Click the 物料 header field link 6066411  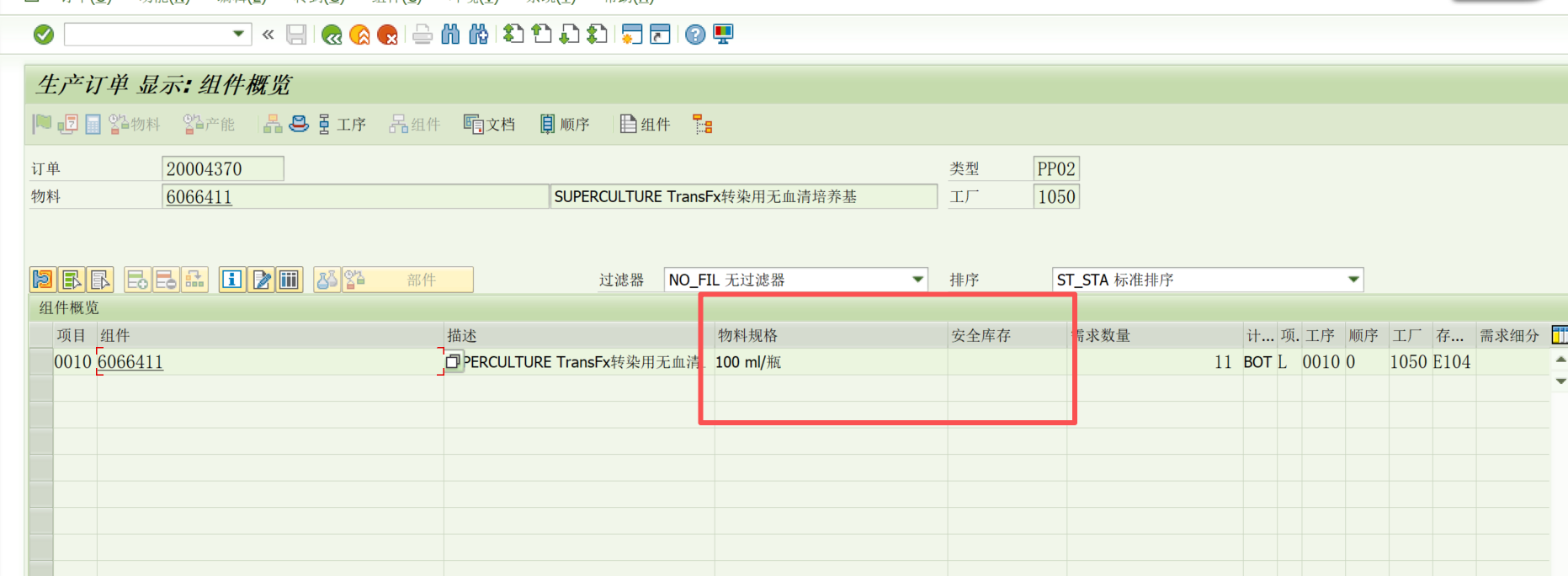pos(199,197)
